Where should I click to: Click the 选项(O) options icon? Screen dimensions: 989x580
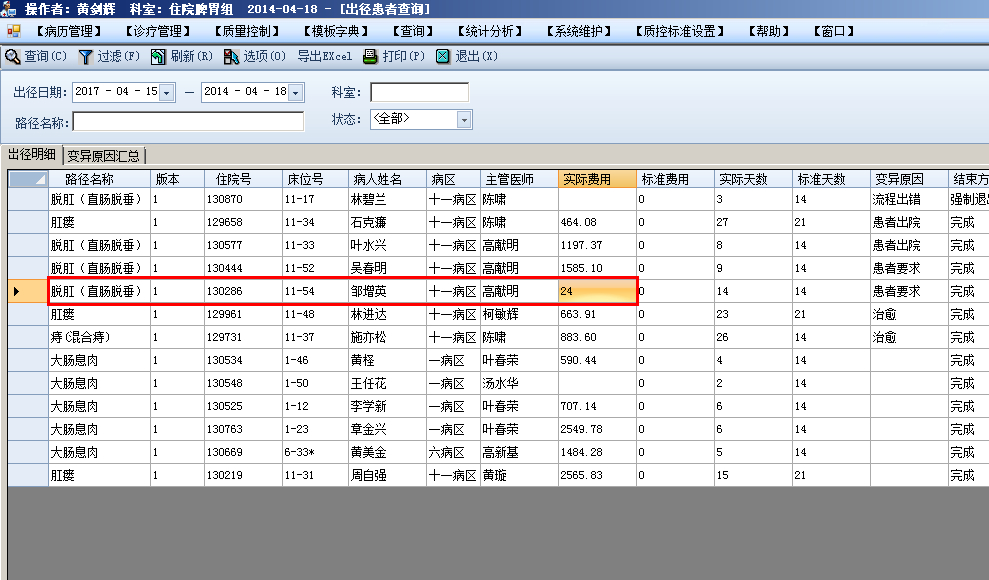tap(231, 57)
